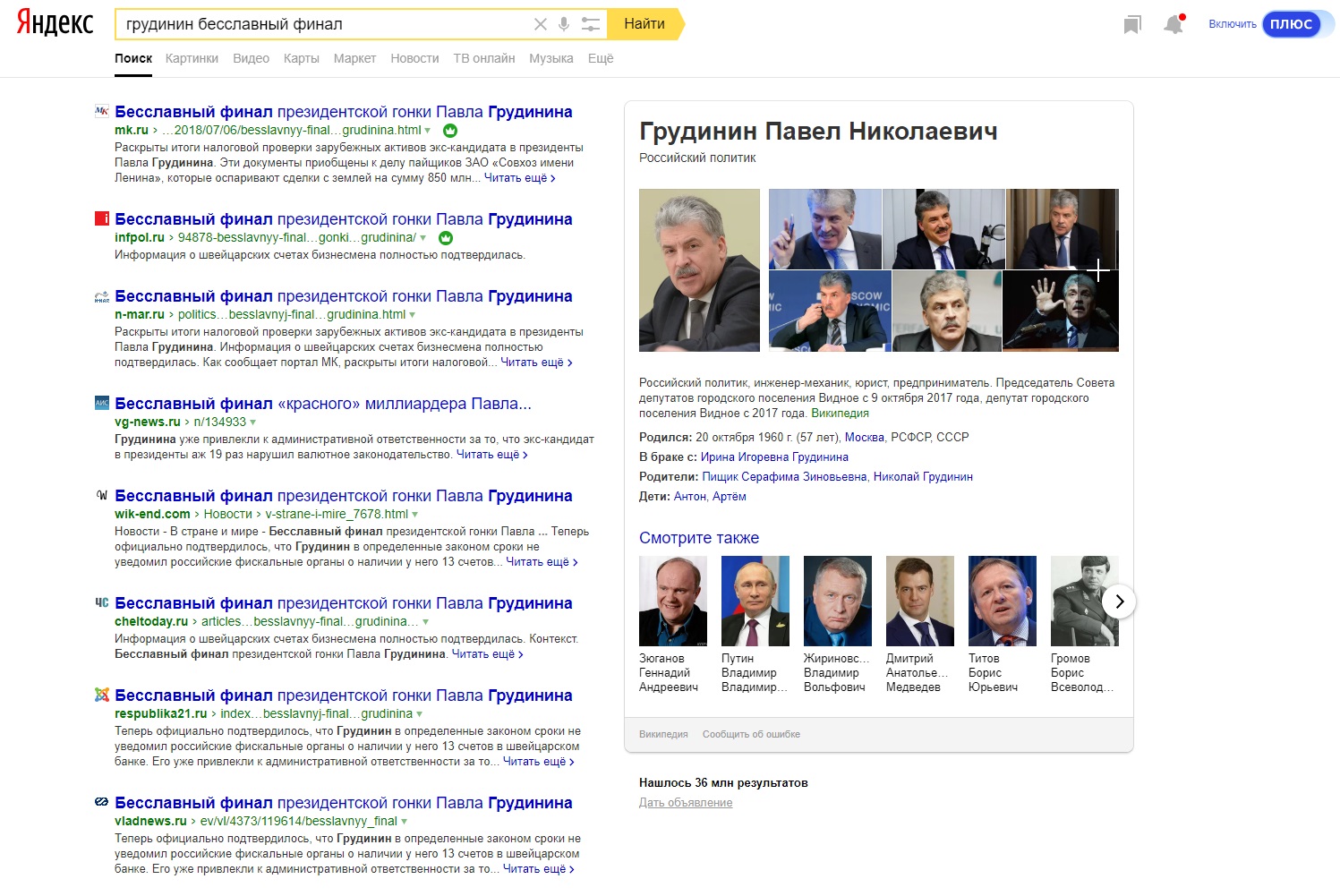This screenshot has height=896, width=1340.
Task: Click the n-mar.ru favicon
Action: point(101,296)
